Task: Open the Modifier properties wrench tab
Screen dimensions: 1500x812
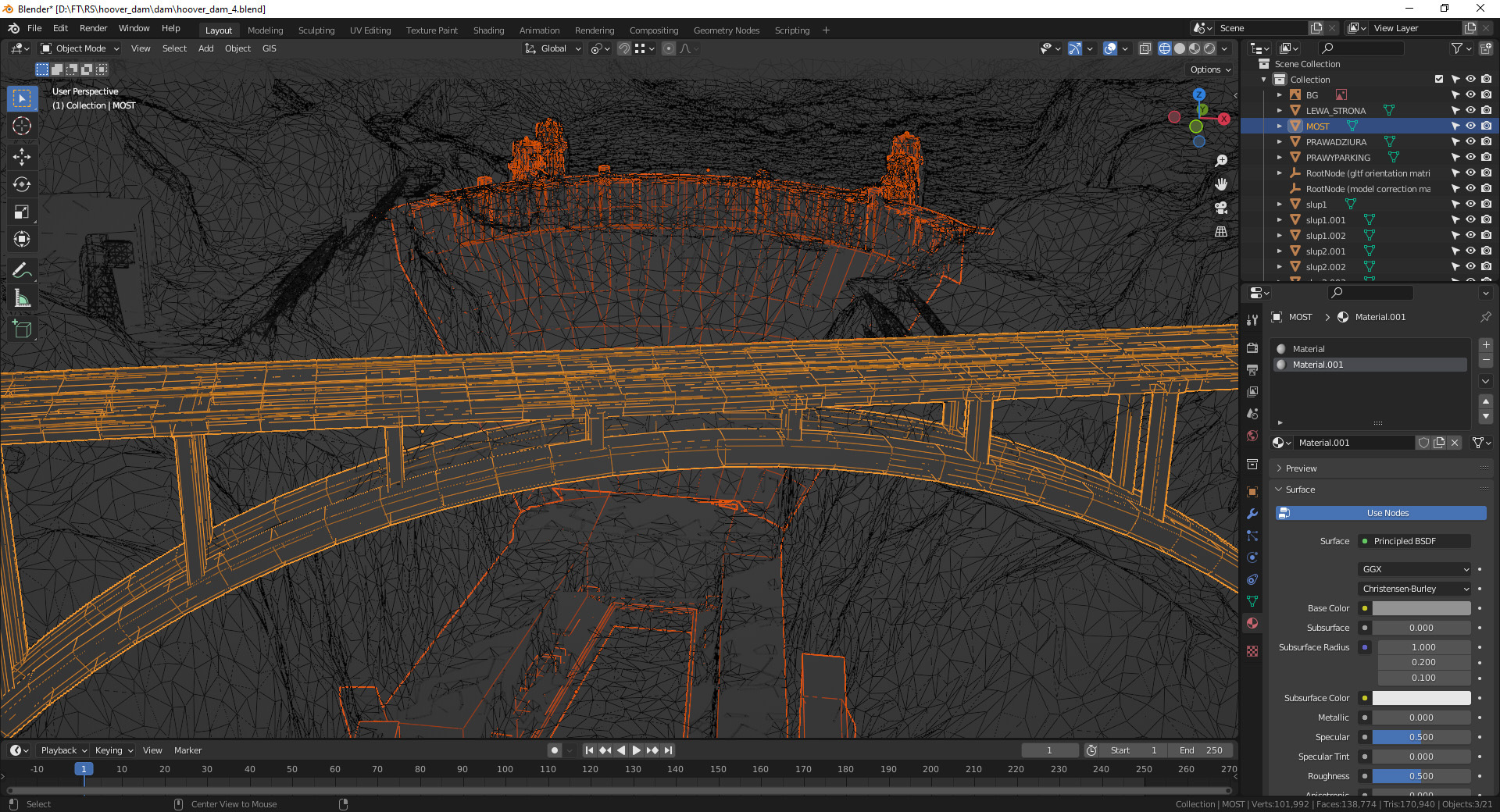Action: click(1252, 514)
